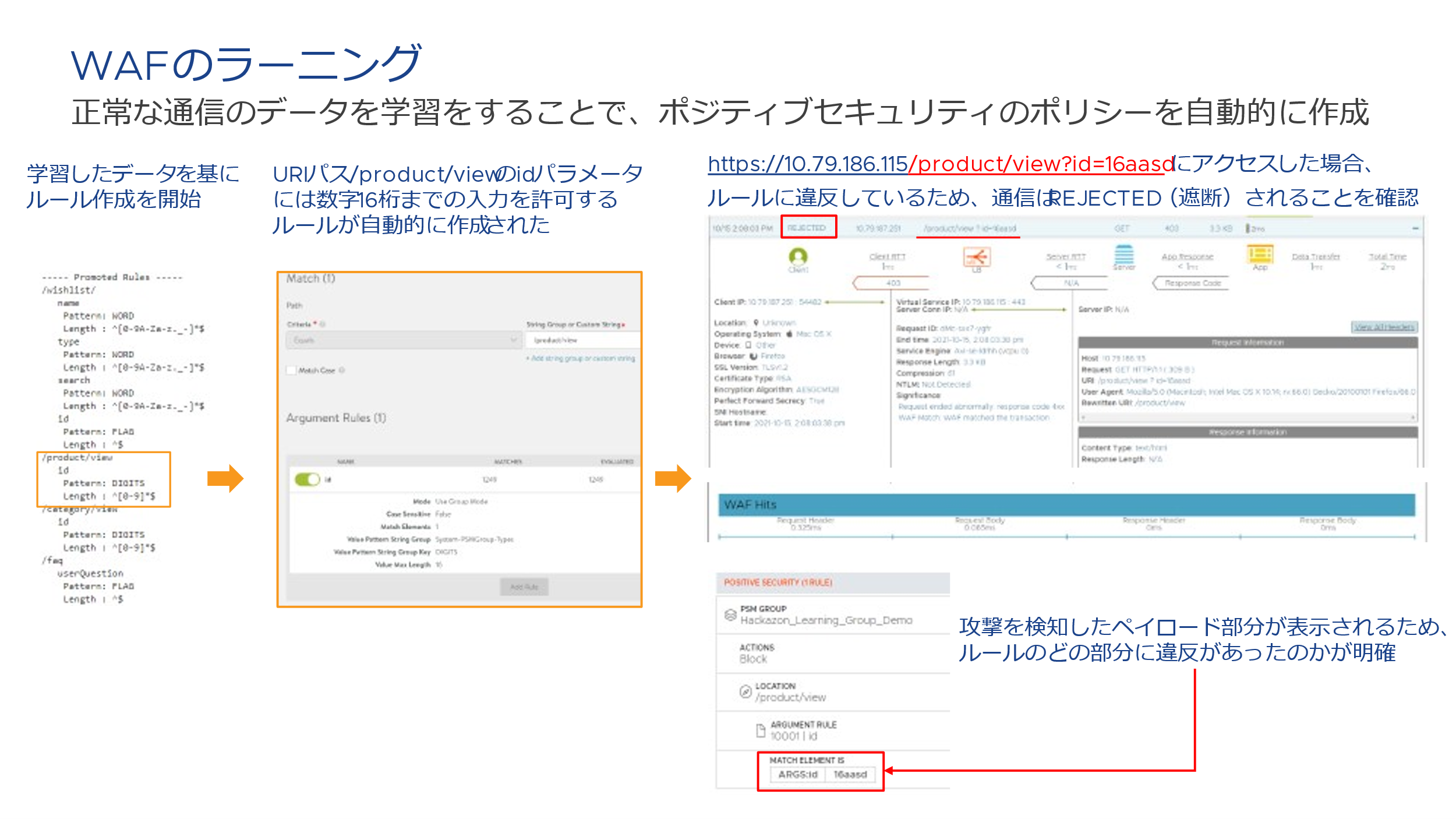Click View All Headers link
Screen dimensions: 1456x819
click(1384, 327)
